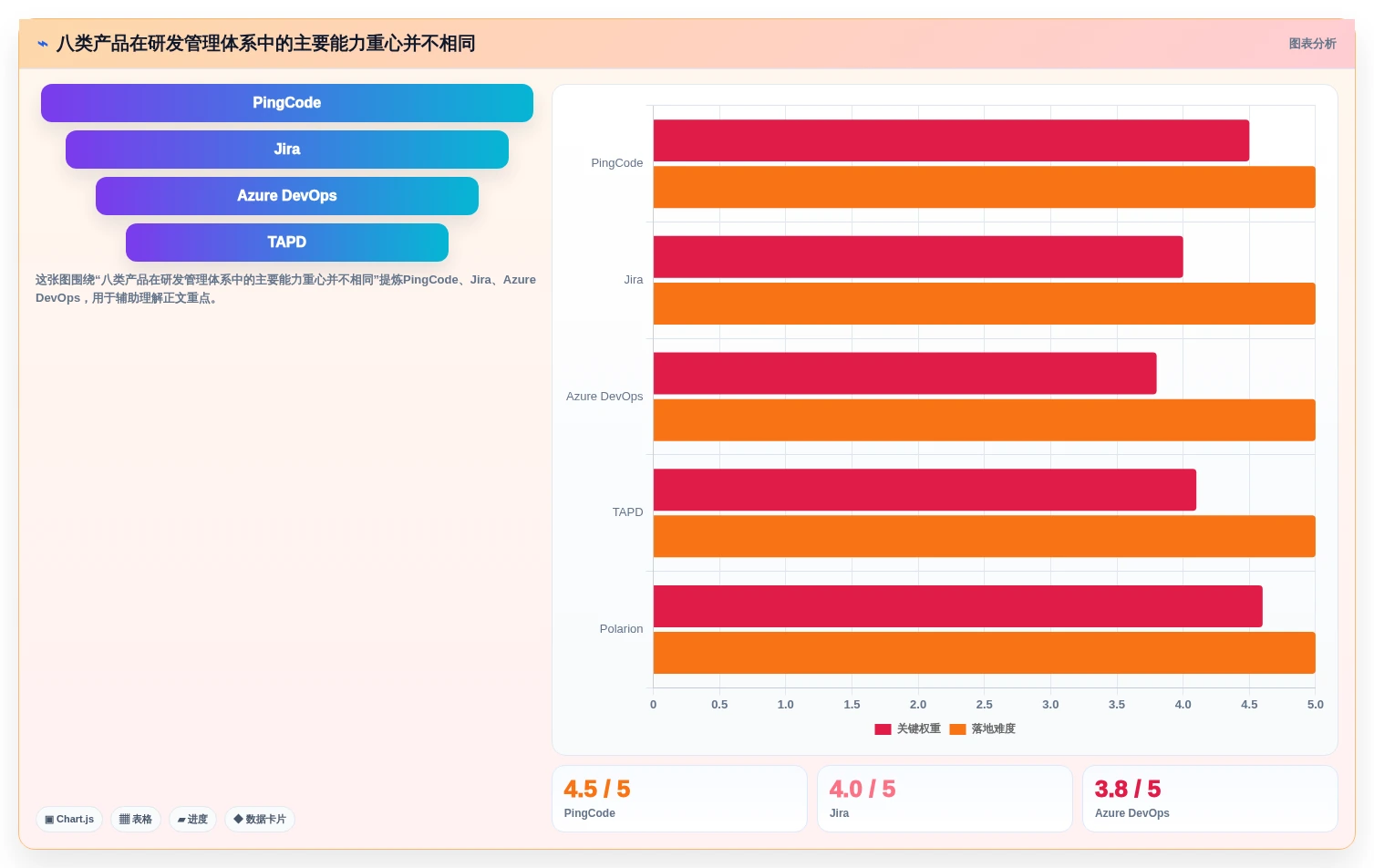The height and width of the screenshot is (868, 1374).
Task: Select the PingCode funnel bar
Action: [287, 103]
